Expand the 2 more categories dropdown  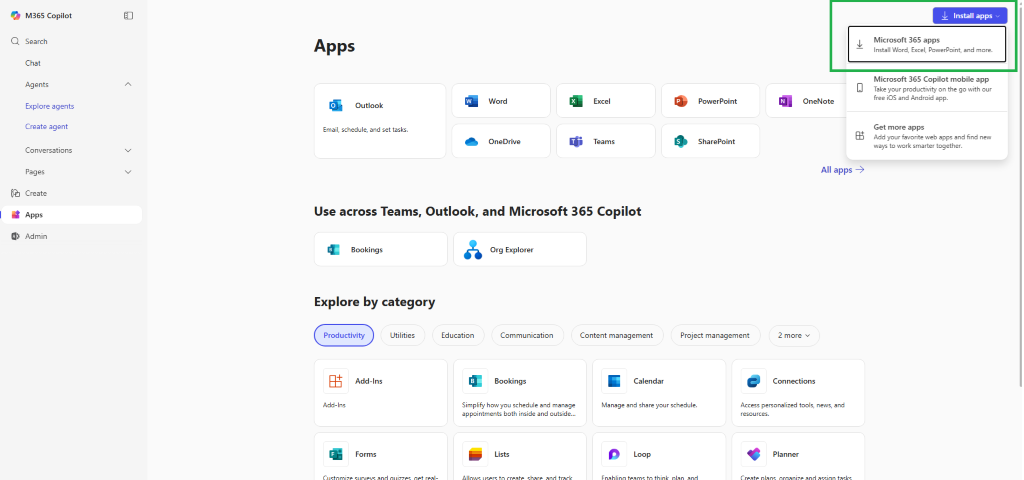(794, 335)
